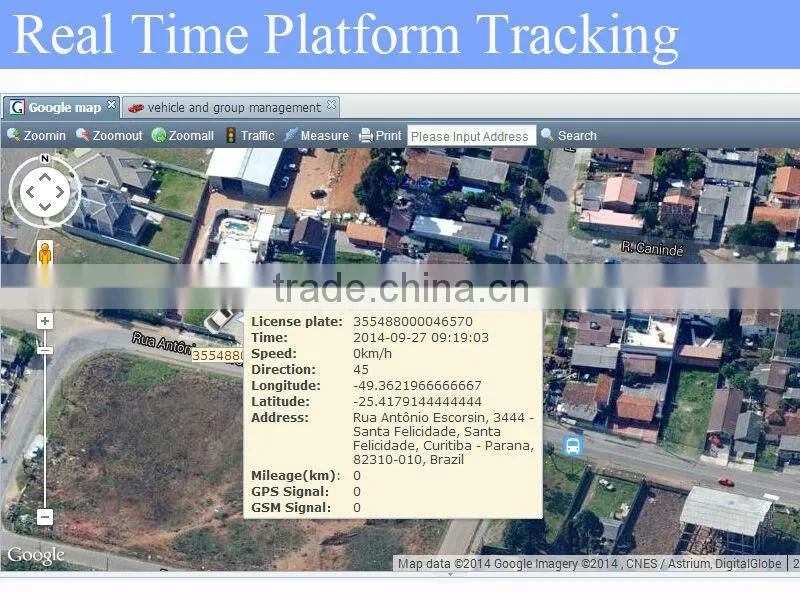
Task: Click the ruler icon beside Measure
Action: [x=291, y=135]
